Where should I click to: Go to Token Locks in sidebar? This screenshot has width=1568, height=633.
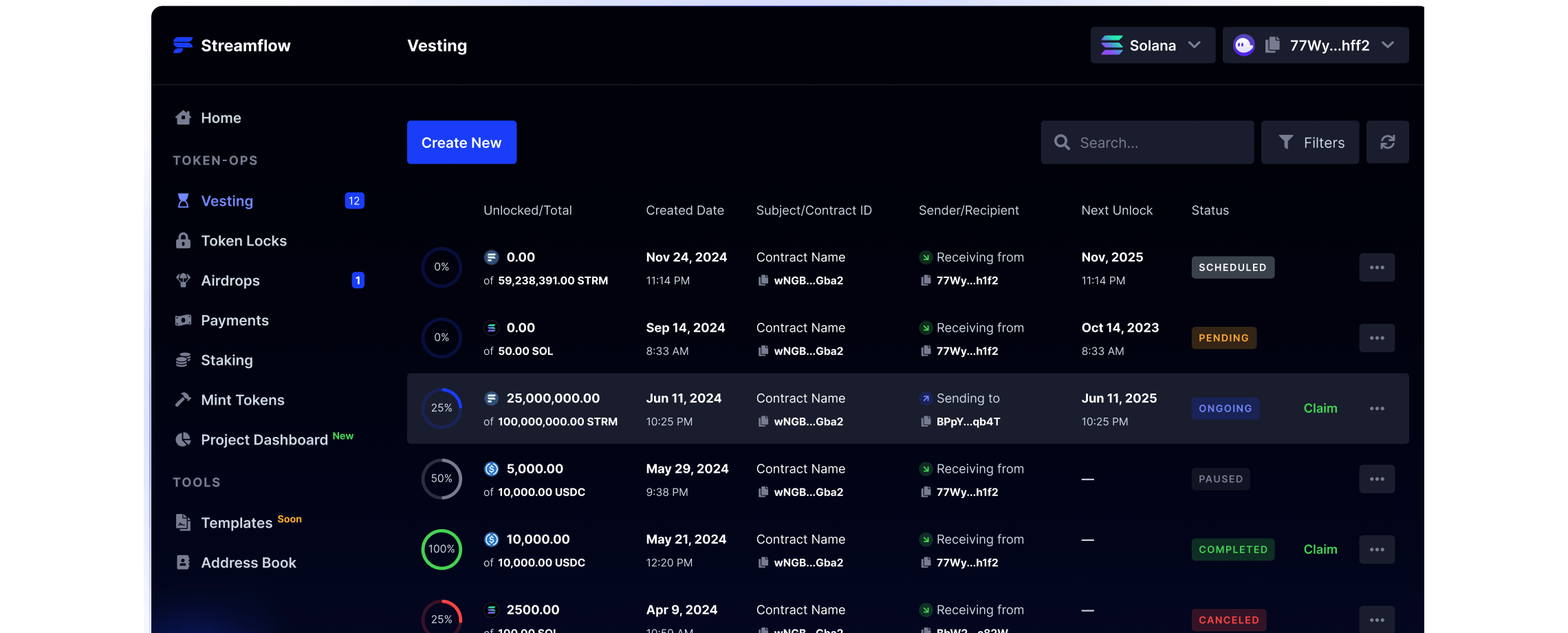point(243,241)
